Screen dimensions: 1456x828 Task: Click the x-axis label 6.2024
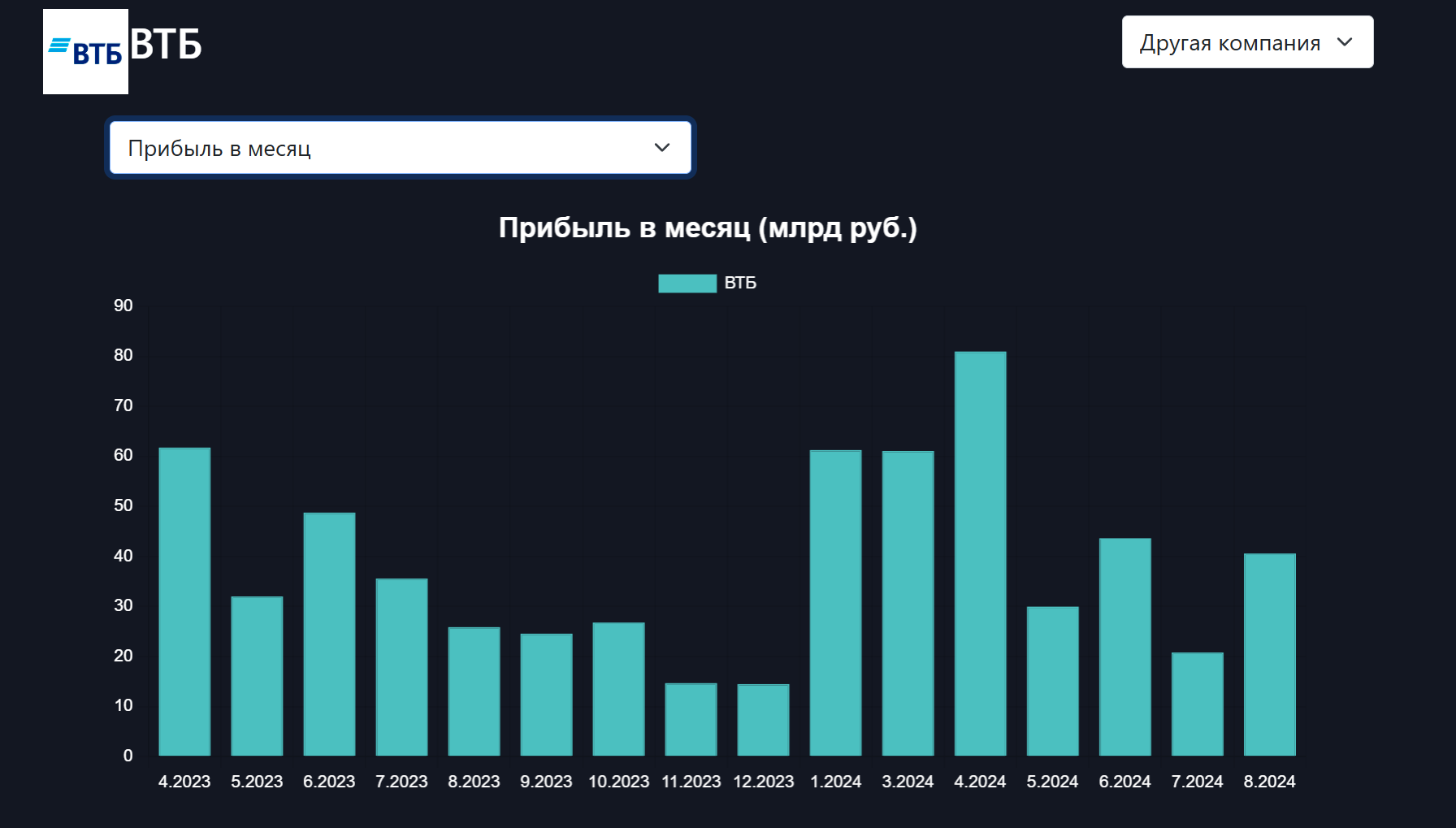tap(1124, 782)
